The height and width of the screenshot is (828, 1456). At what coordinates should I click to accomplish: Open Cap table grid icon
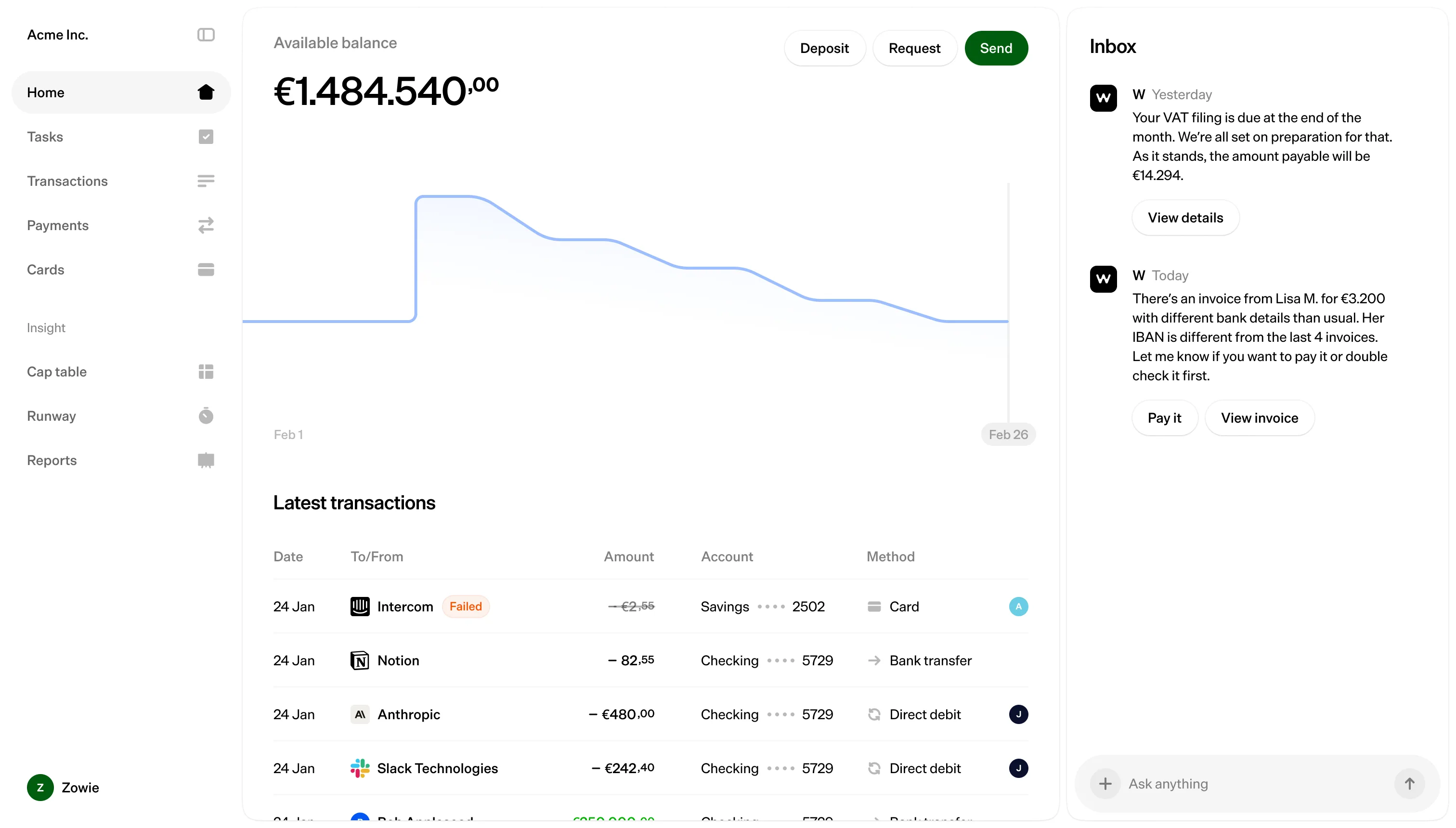pyautogui.click(x=205, y=371)
